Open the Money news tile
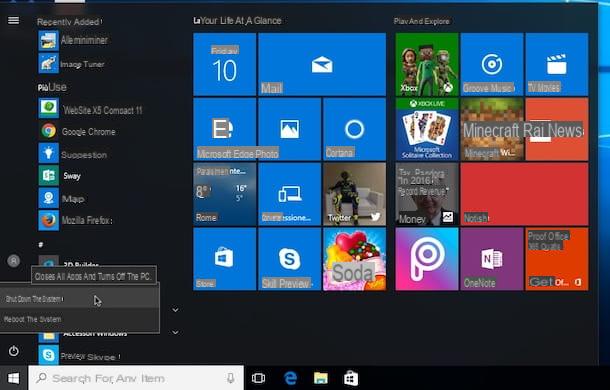 [x=427, y=194]
